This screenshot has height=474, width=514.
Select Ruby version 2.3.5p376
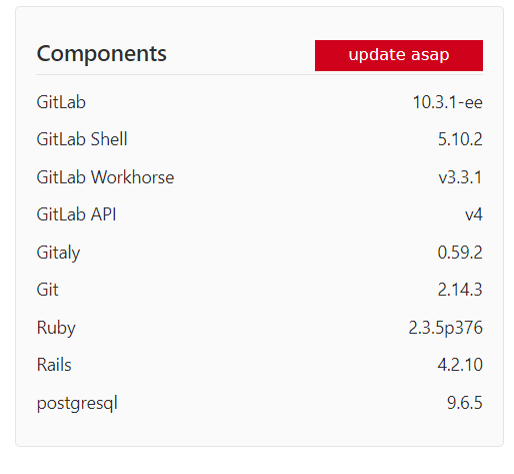click(446, 328)
